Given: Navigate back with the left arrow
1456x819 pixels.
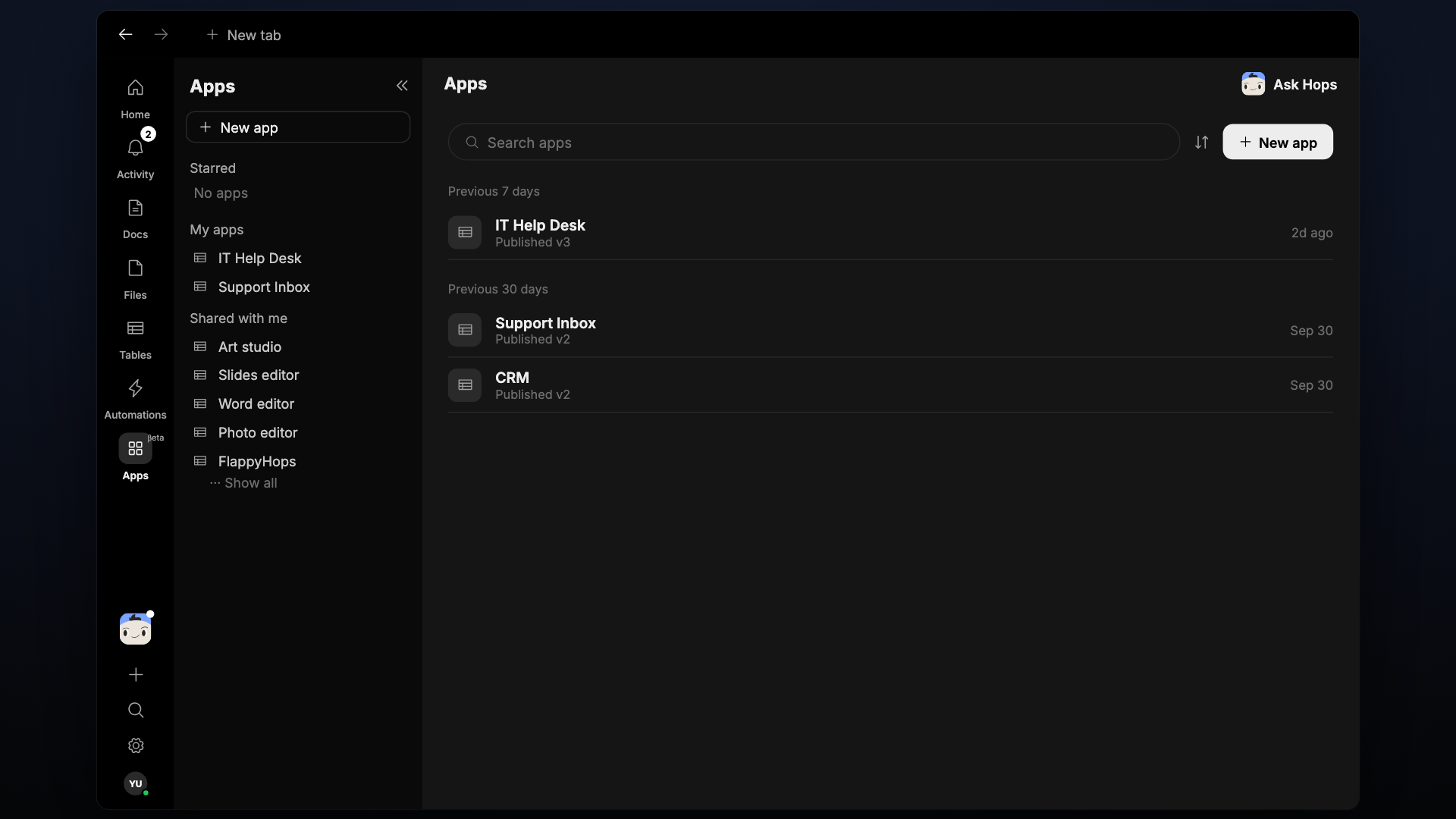Looking at the screenshot, I should (125, 34).
